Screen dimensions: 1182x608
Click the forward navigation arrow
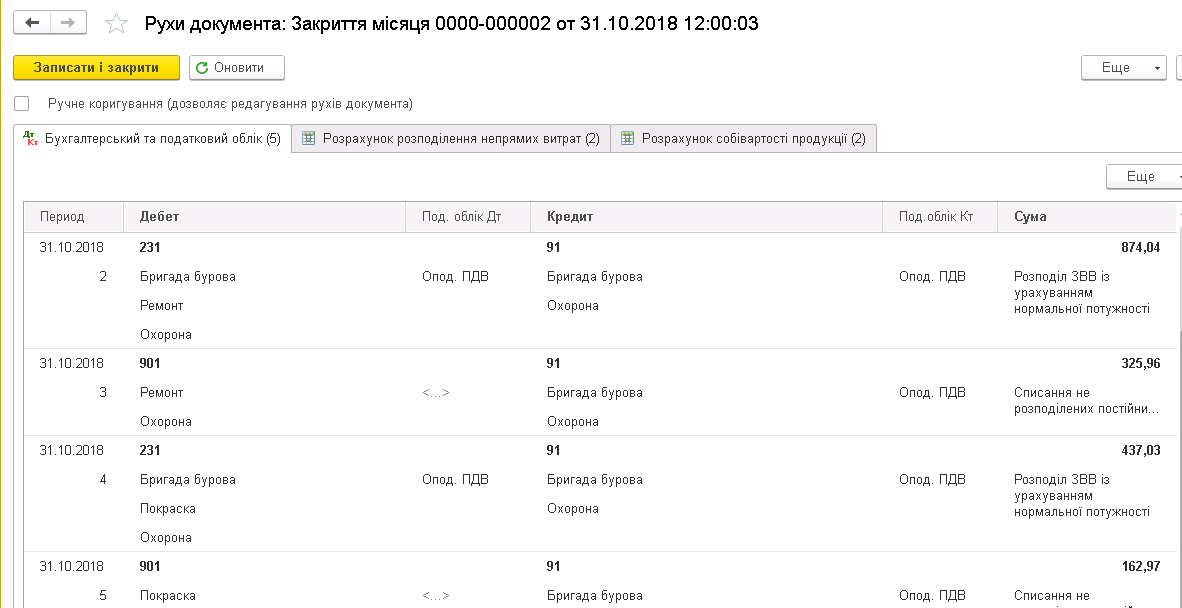click(x=67, y=22)
